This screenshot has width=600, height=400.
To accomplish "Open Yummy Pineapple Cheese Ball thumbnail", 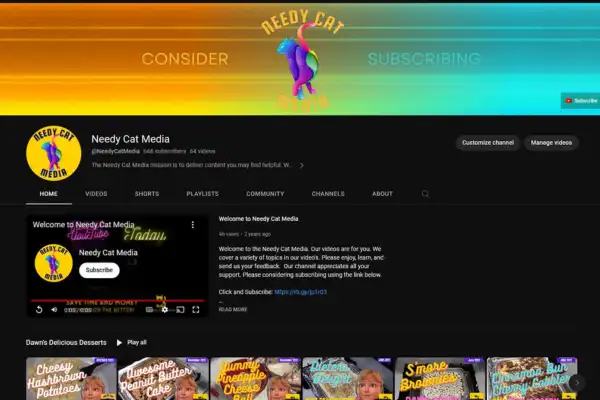I will [x=256, y=379].
